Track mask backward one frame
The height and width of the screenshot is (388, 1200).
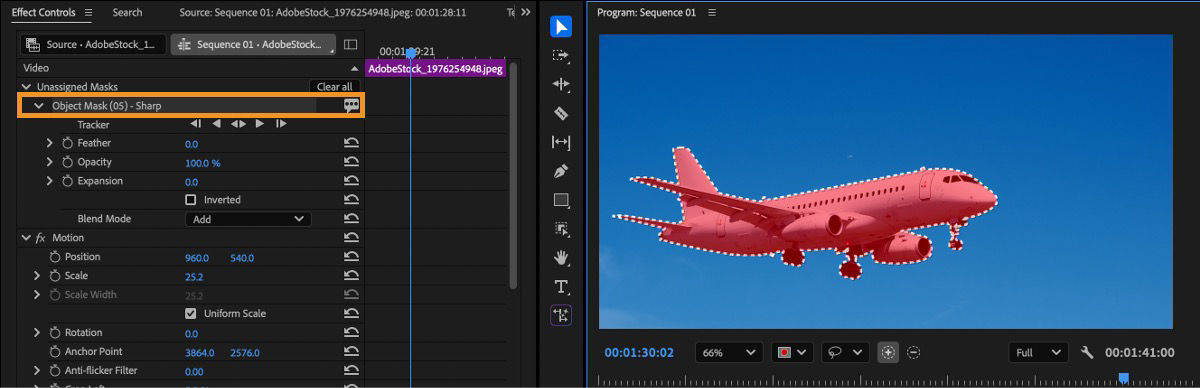(196, 124)
